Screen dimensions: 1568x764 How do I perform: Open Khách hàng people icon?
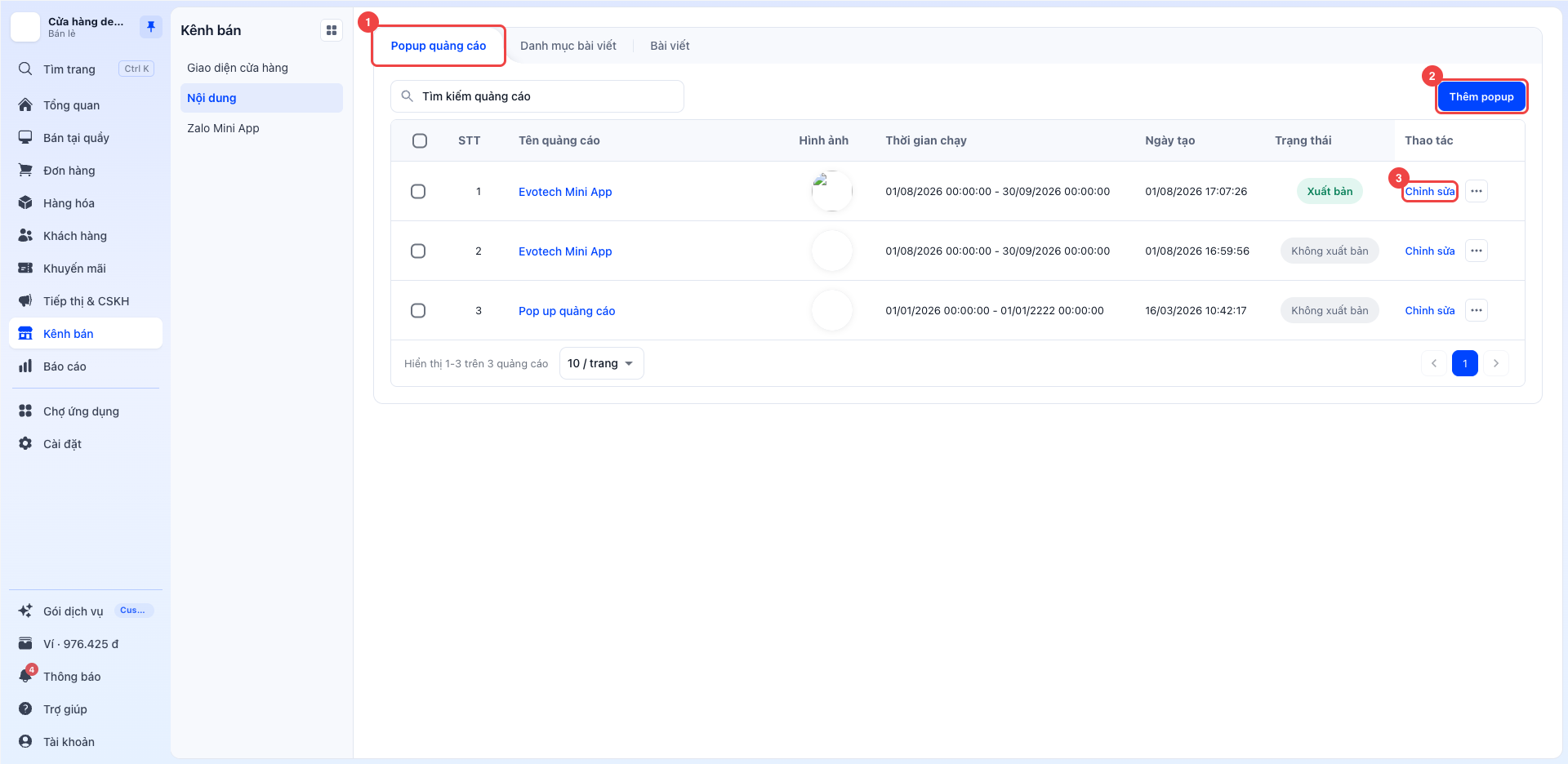25,235
